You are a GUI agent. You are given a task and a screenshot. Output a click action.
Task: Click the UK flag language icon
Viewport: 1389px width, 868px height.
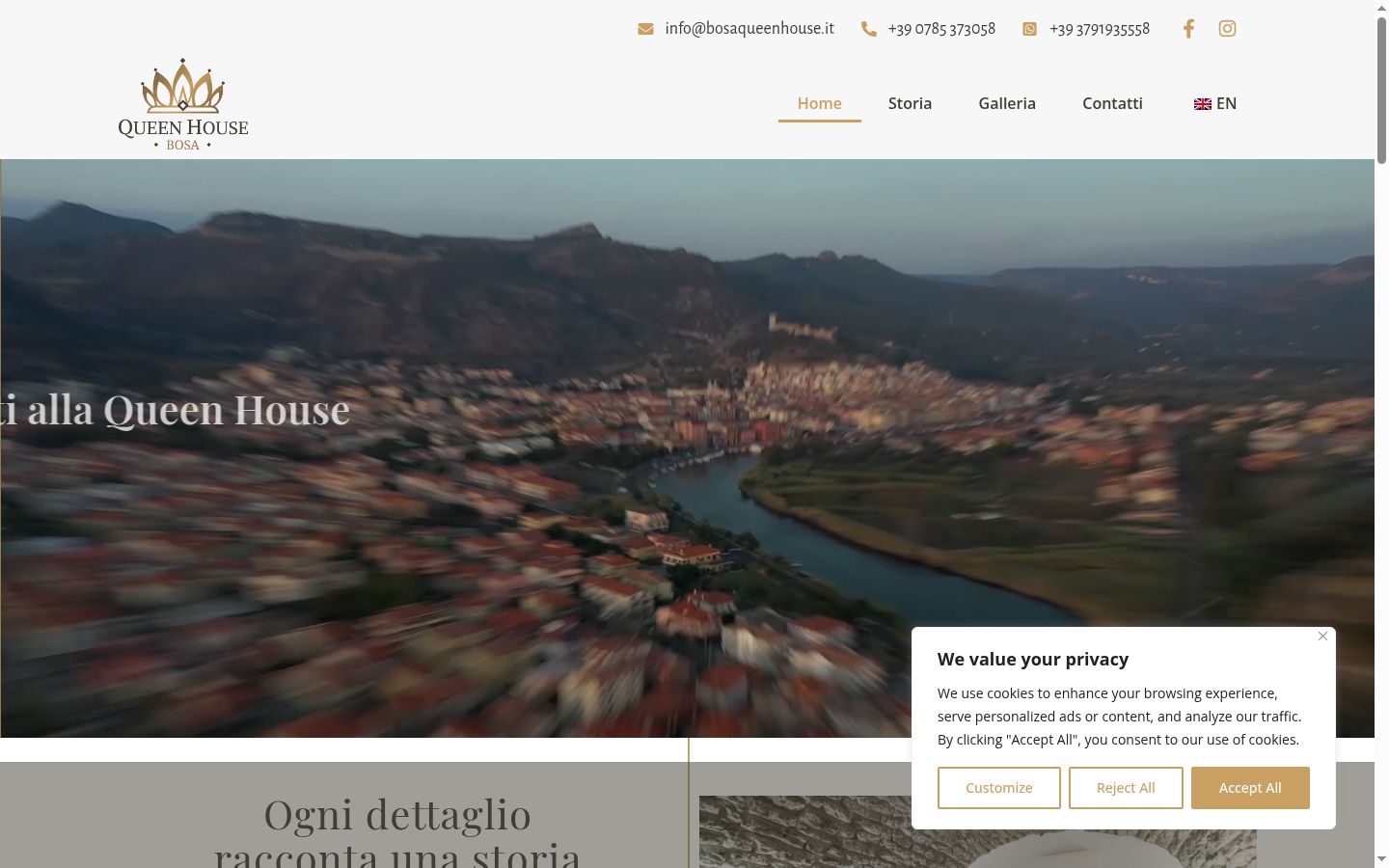click(x=1203, y=104)
